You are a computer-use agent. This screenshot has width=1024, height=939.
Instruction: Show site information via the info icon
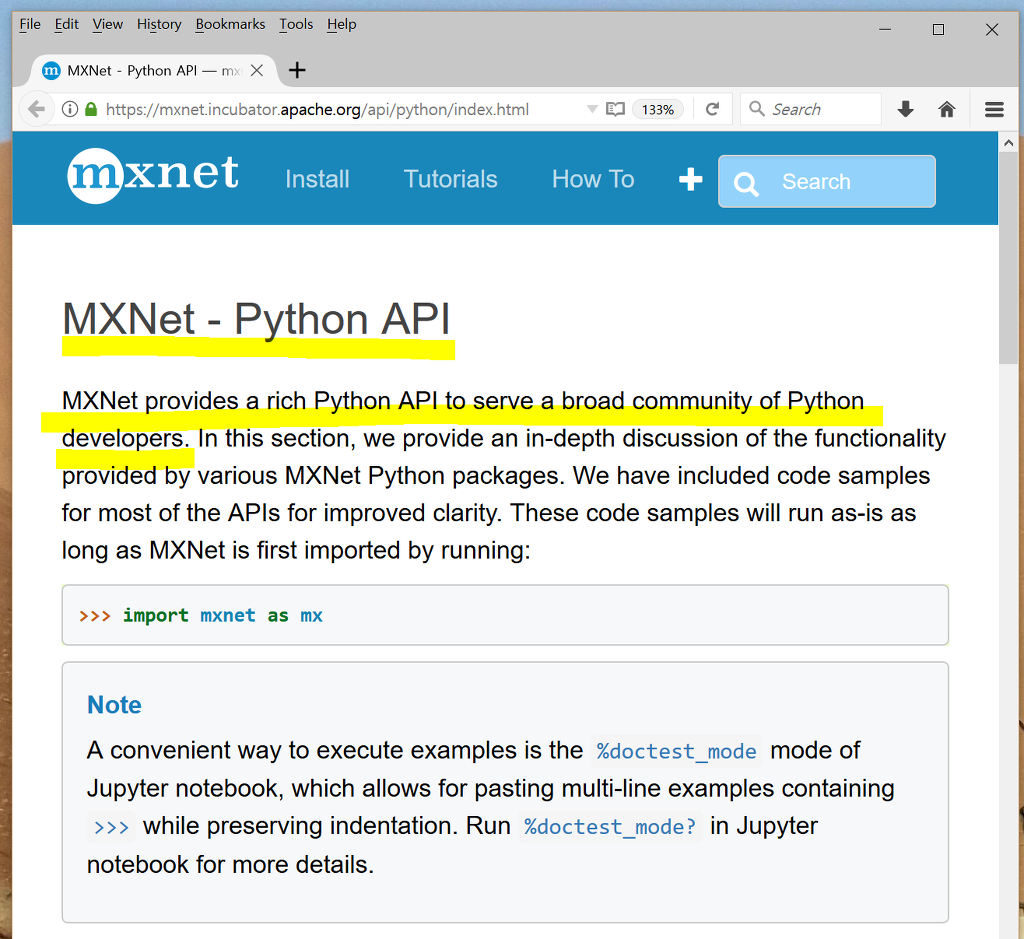pyautogui.click(x=69, y=109)
